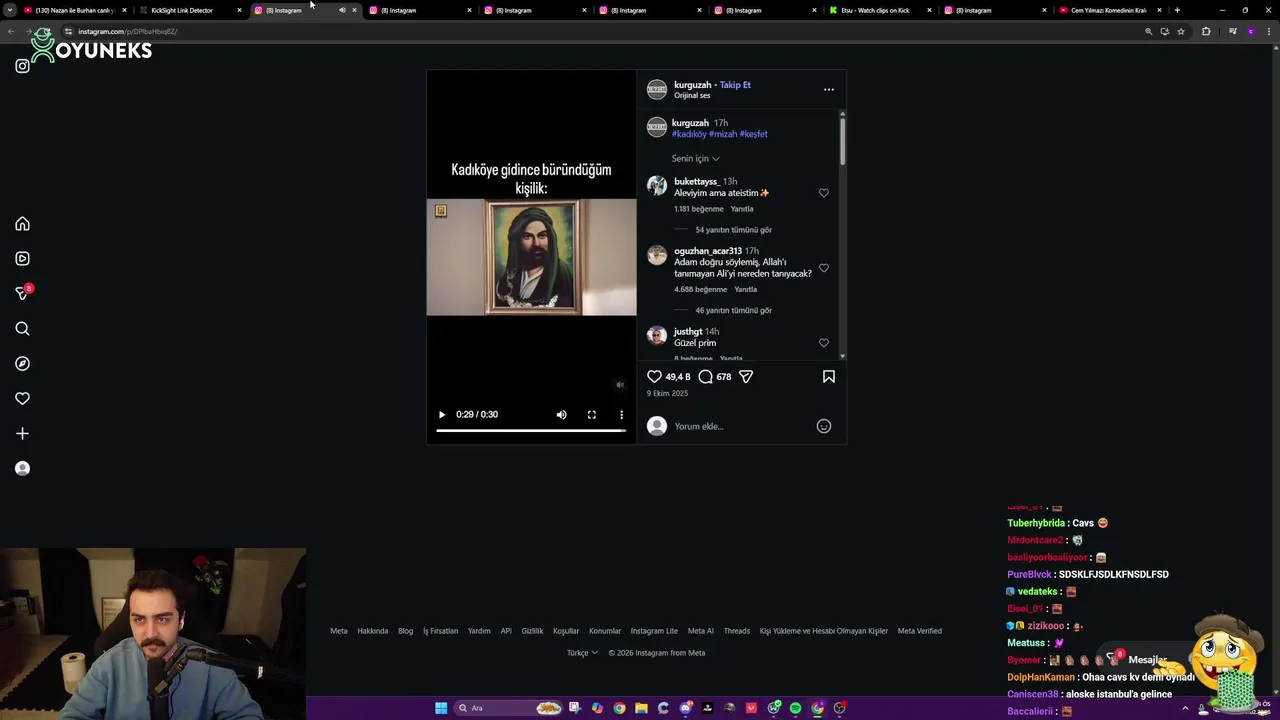Unmute via speaker overlay on video

click(x=619, y=385)
